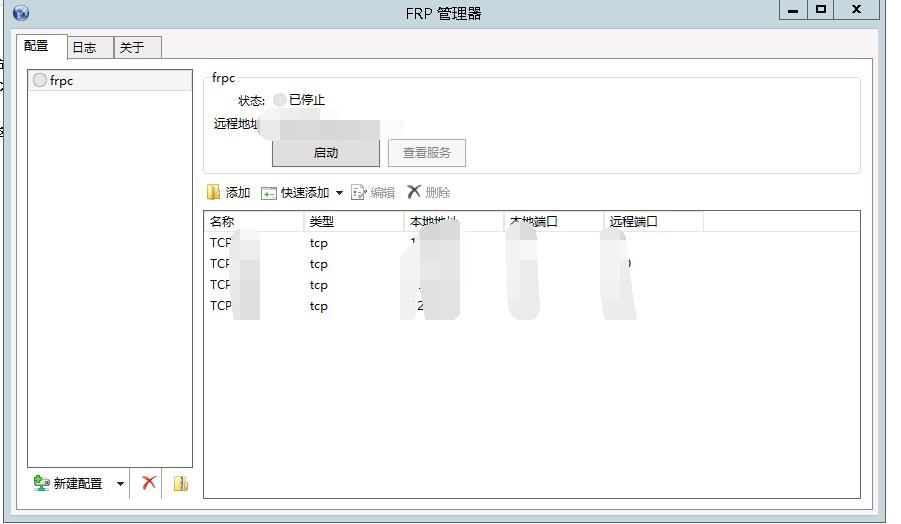Expand the dropdown arrow next to 新建配置

[x=120, y=484]
